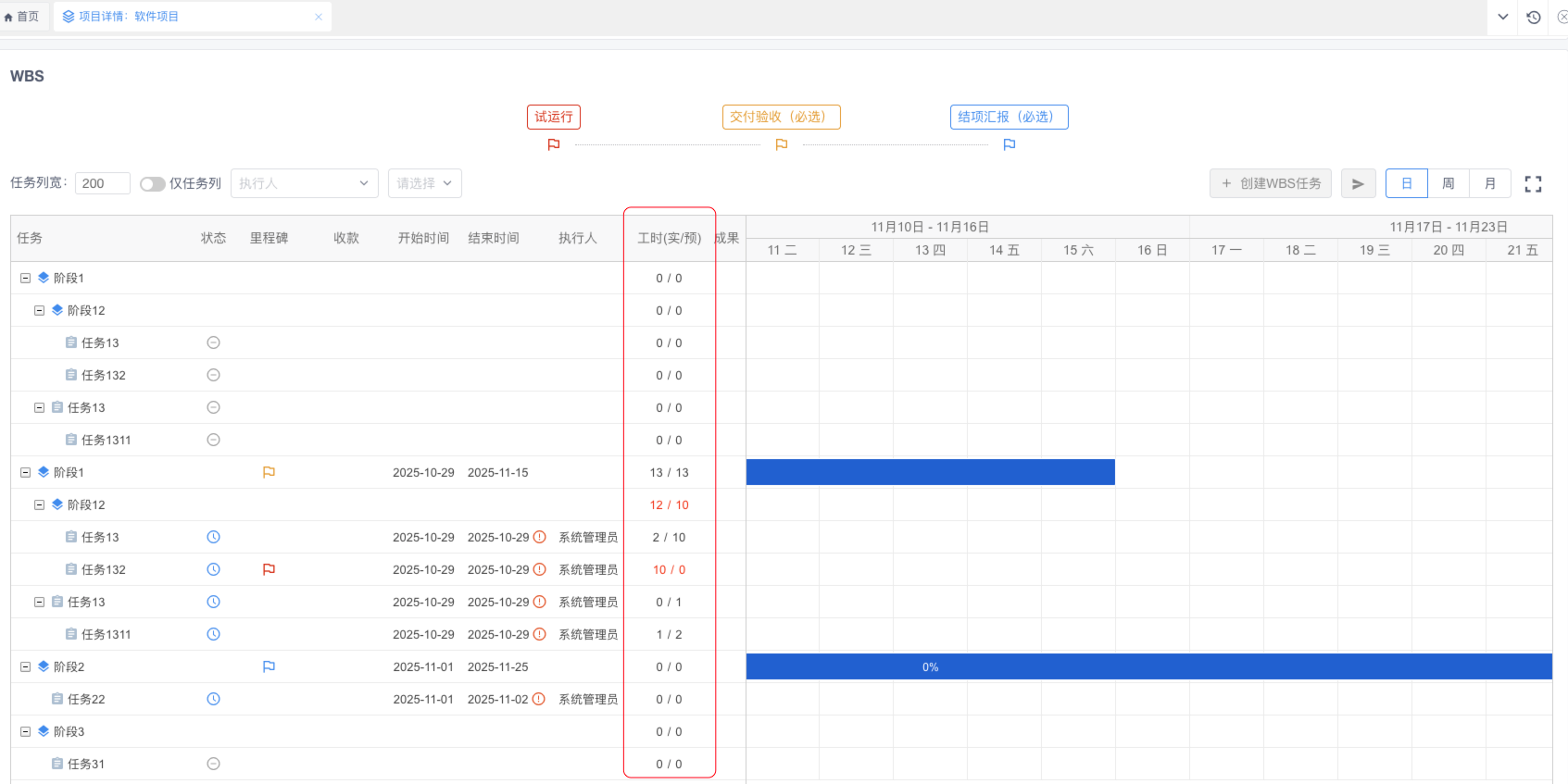Click the blue milestone flag on 阶段2 row
Screen dimensions: 1568x784
click(x=269, y=667)
